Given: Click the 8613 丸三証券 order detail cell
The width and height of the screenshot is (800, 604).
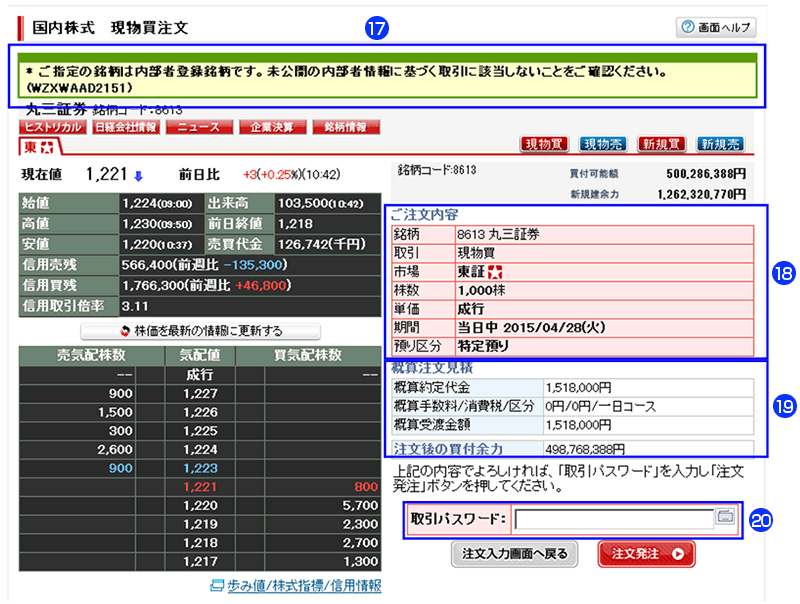Looking at the screenshot, I should [604, 235].
